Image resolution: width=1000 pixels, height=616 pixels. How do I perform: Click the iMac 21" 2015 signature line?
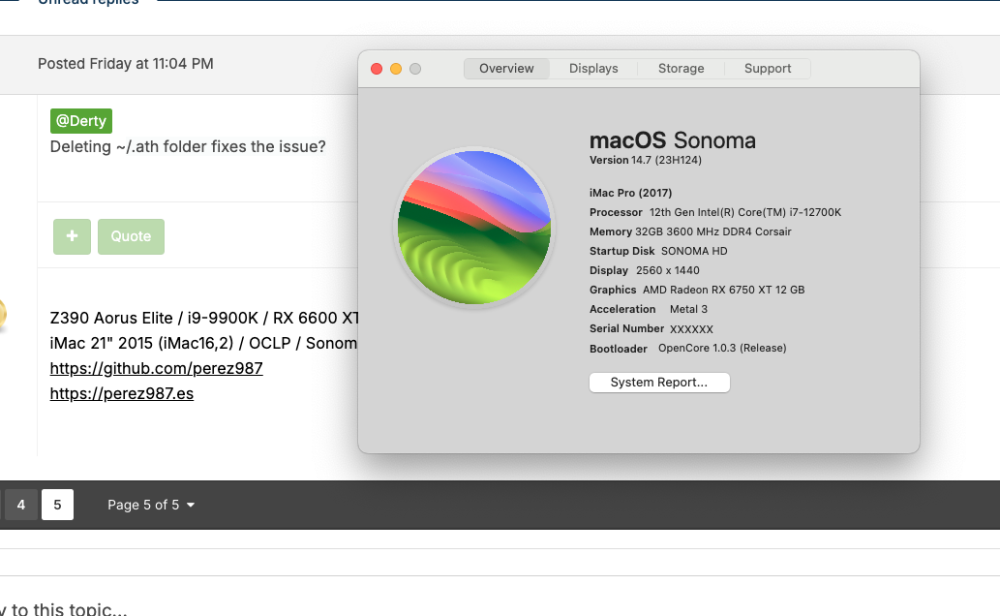coord(203,343)
